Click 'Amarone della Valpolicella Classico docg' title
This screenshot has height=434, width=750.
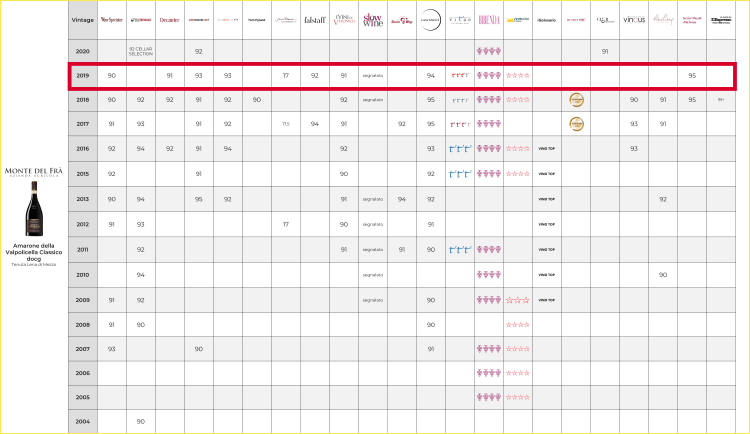click(33, 252)
